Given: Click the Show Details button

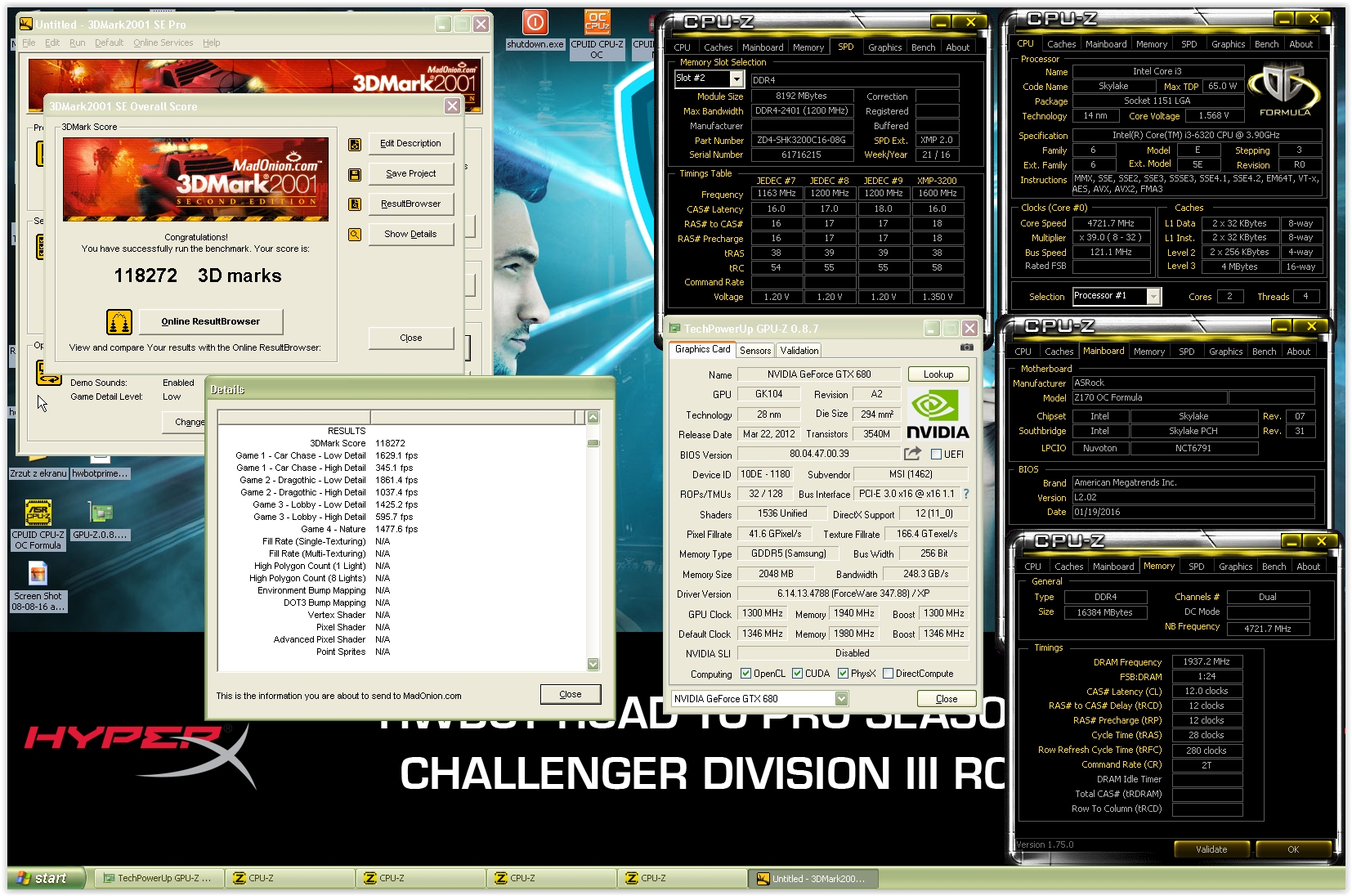Looking at the screenshot, I should [x=410, y=235].
